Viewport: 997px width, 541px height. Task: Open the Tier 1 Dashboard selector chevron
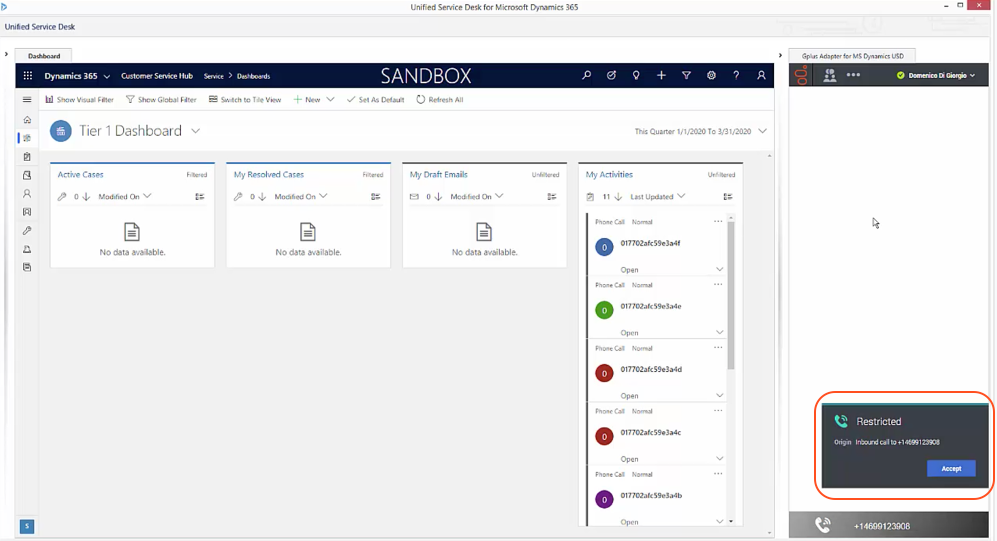196,131
